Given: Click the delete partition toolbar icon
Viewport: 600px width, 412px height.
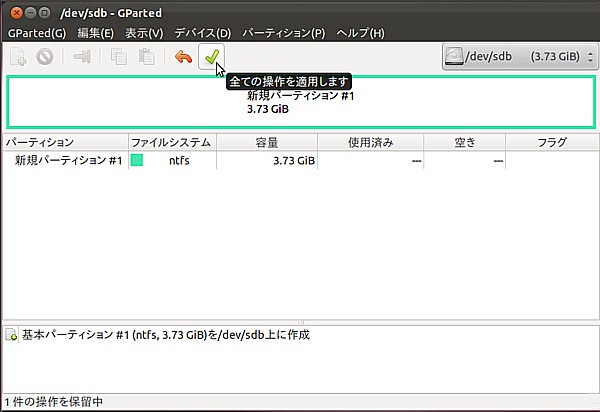Looking at the screenshot, I should pos(45,57).
